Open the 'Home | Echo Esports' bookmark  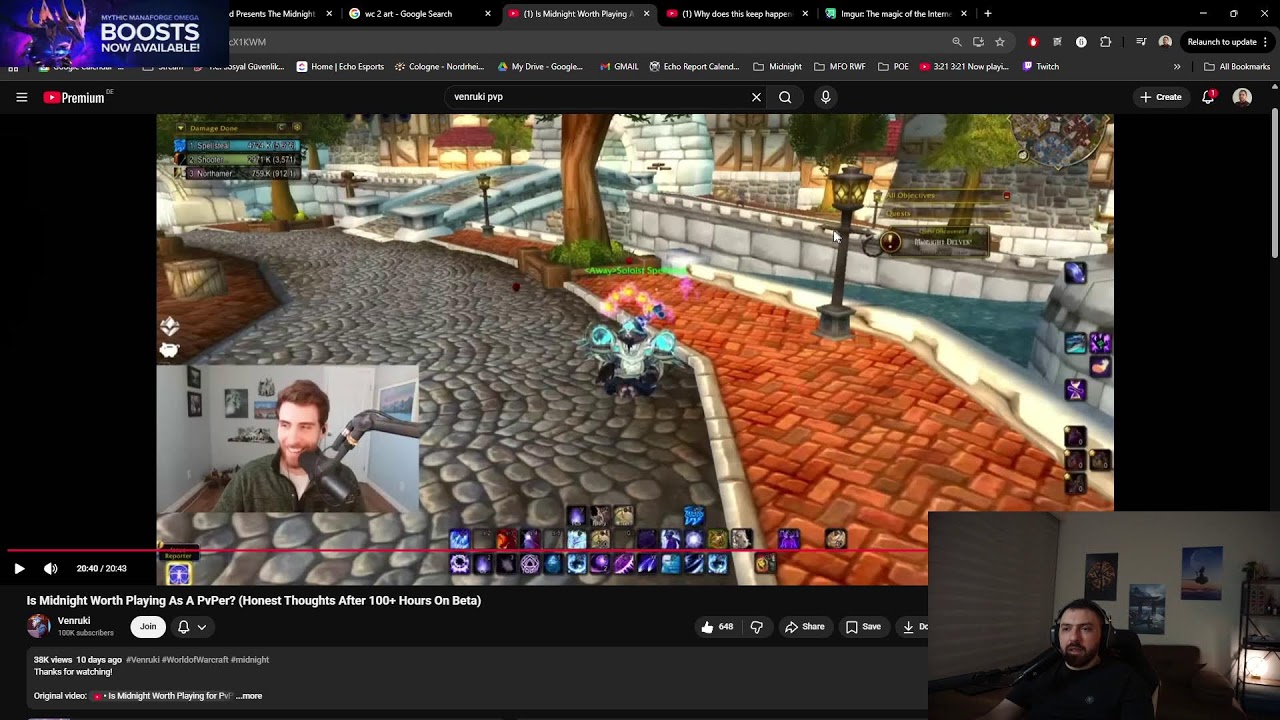pos(340,67)
